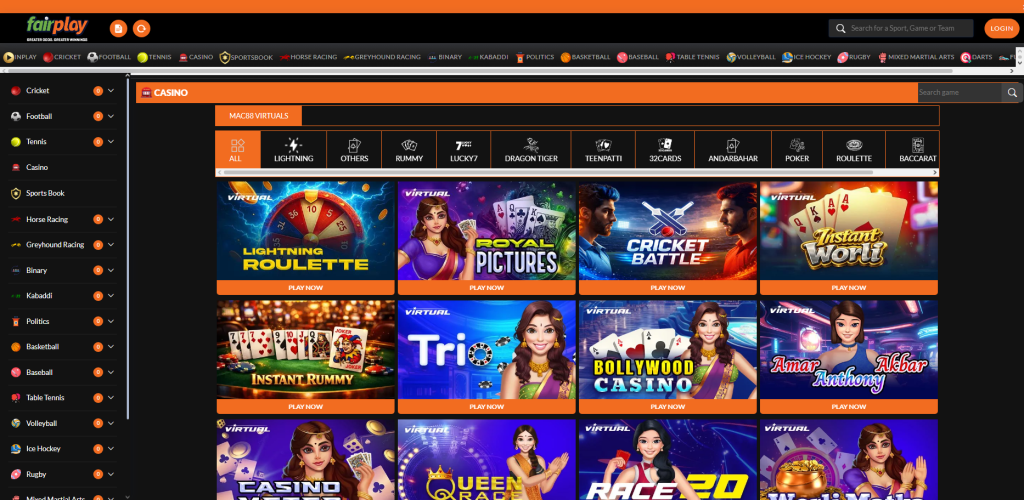This screenshot has width=1024, height=500.
Task: Open the document icon next to logo
Action: coord(118,28)
